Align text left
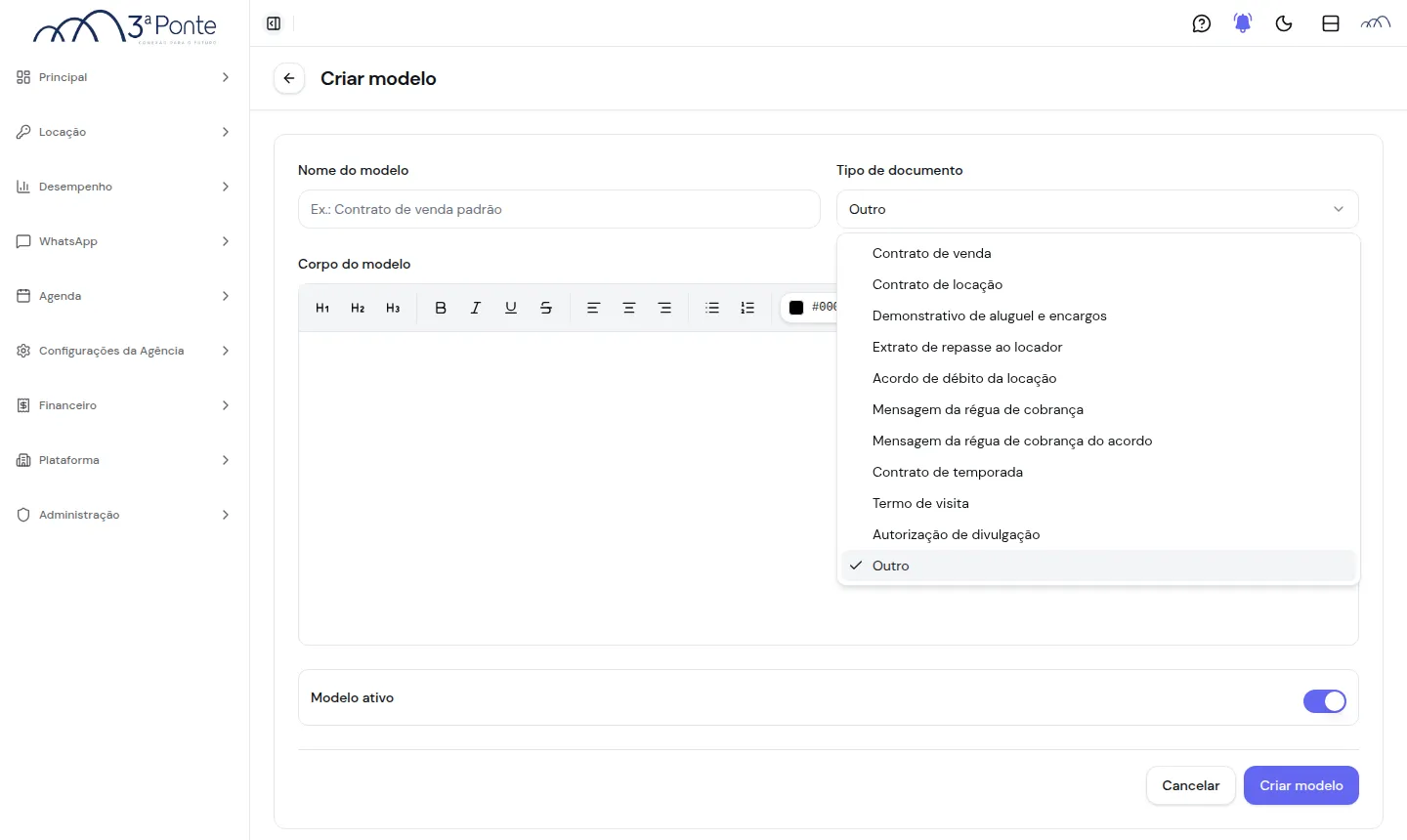The height and width of the screenshot is (840, 1407). point(593,308)
